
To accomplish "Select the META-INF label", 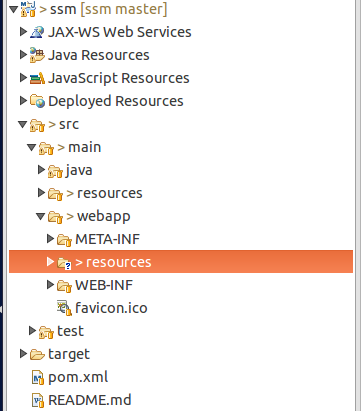I will (107, 239).
